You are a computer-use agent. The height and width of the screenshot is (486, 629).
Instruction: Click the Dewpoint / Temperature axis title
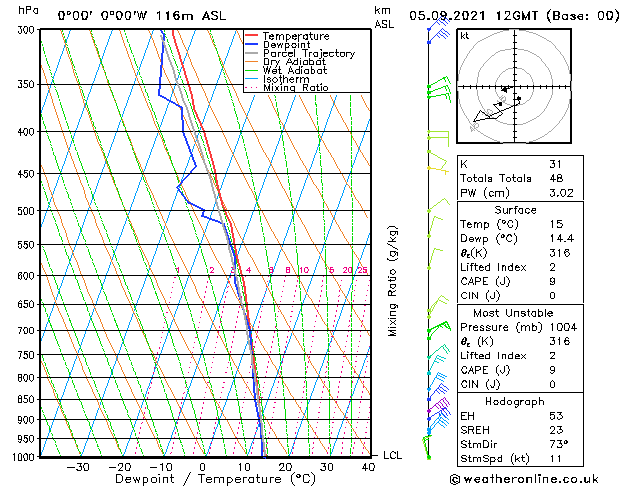pos(215,479)
